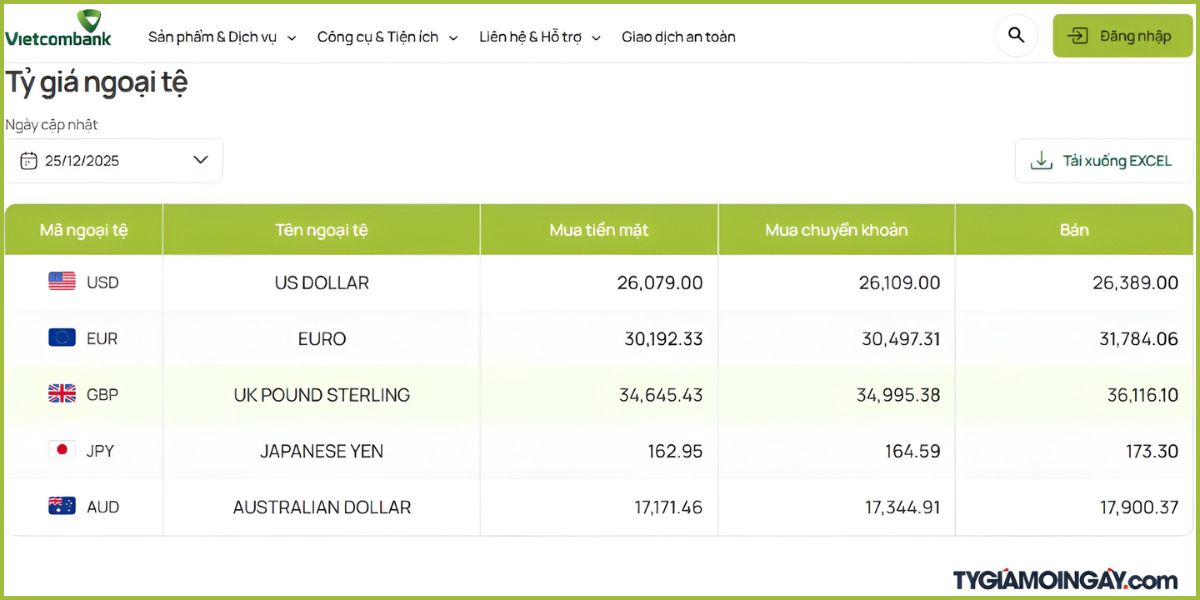
Task: Click the Mua tiền mặt column header
Action: (599, 230)
